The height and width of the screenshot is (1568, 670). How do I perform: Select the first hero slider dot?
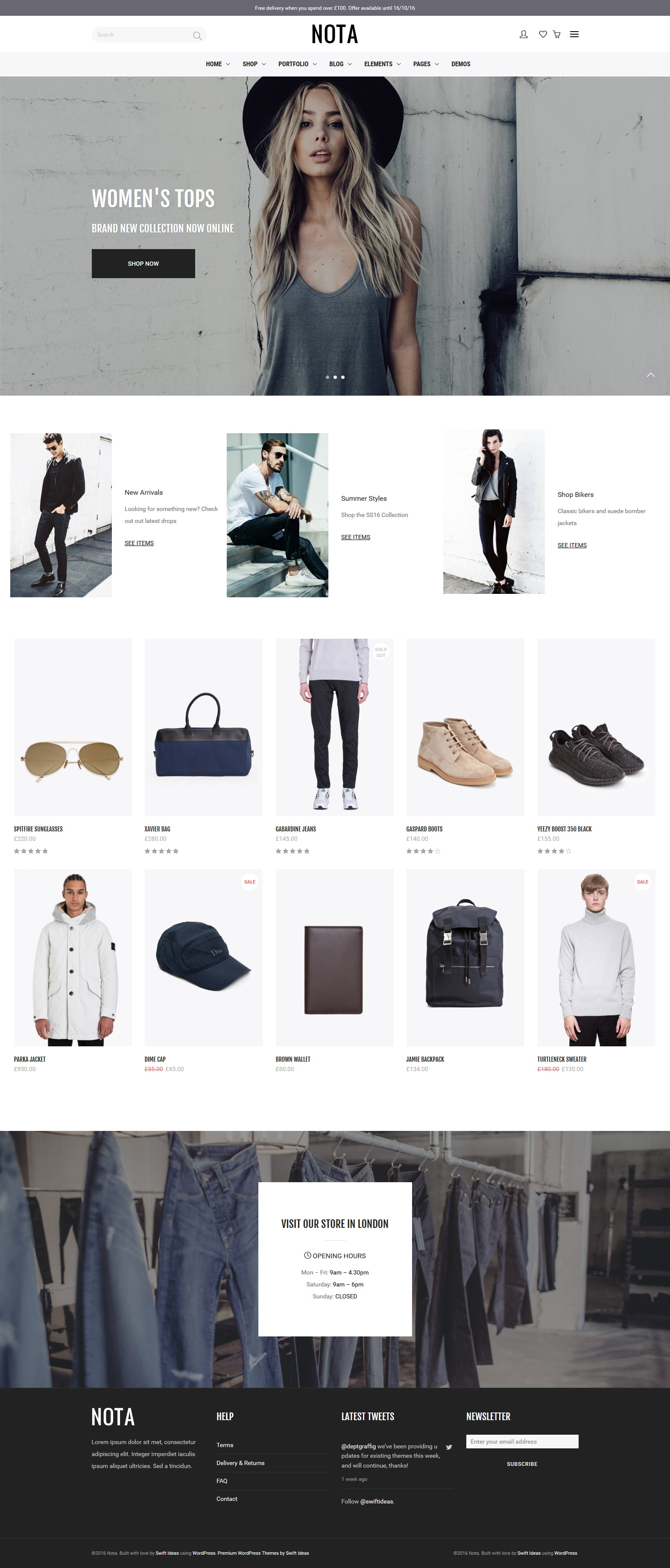pos(328,377)
